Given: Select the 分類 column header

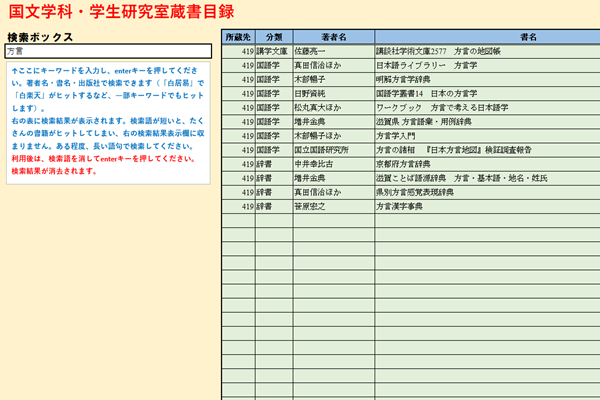Looking at the screenshot, I should [x=273, y=36].
